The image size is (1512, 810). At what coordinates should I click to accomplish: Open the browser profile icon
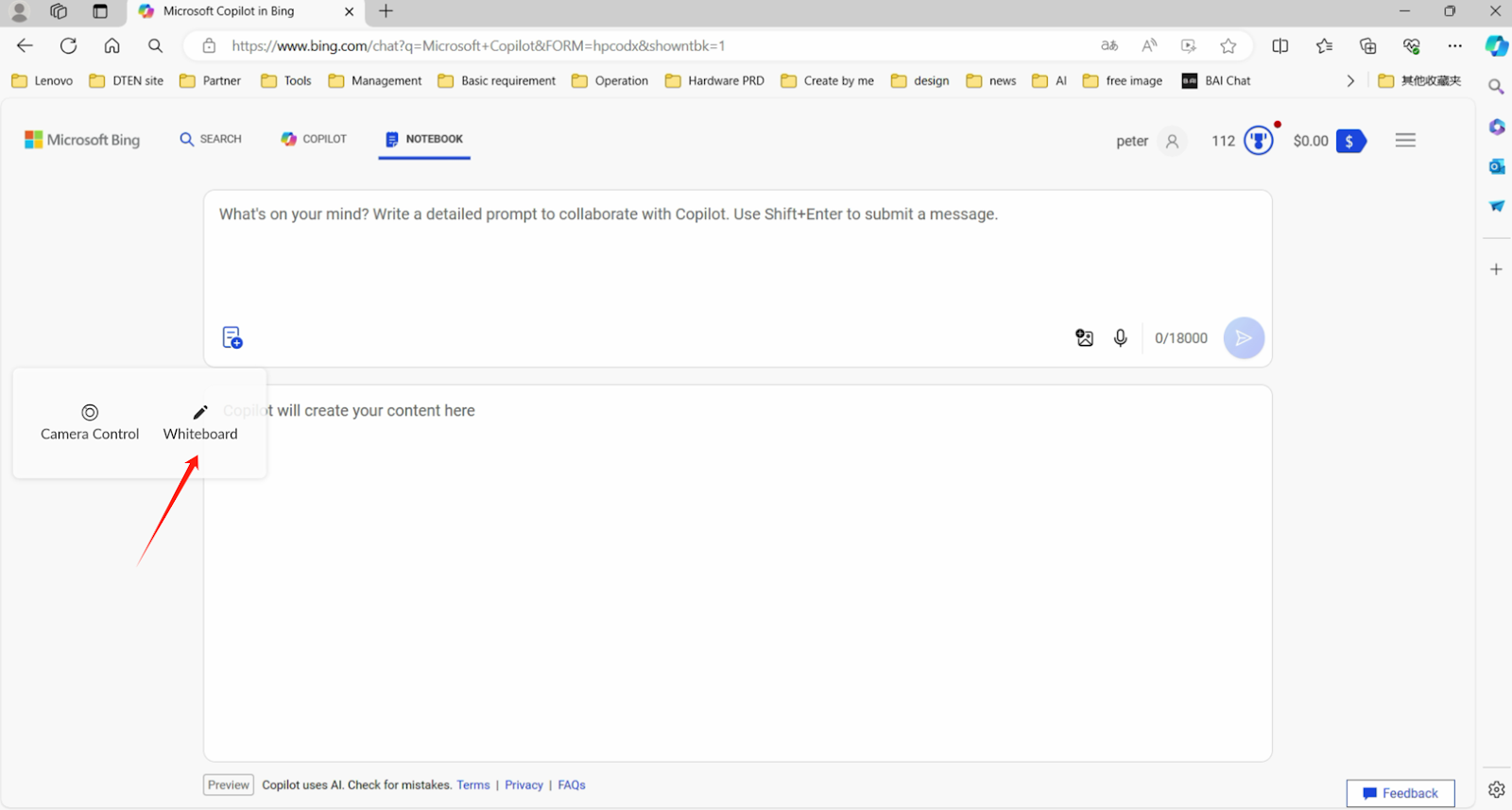tap(19, 11)
